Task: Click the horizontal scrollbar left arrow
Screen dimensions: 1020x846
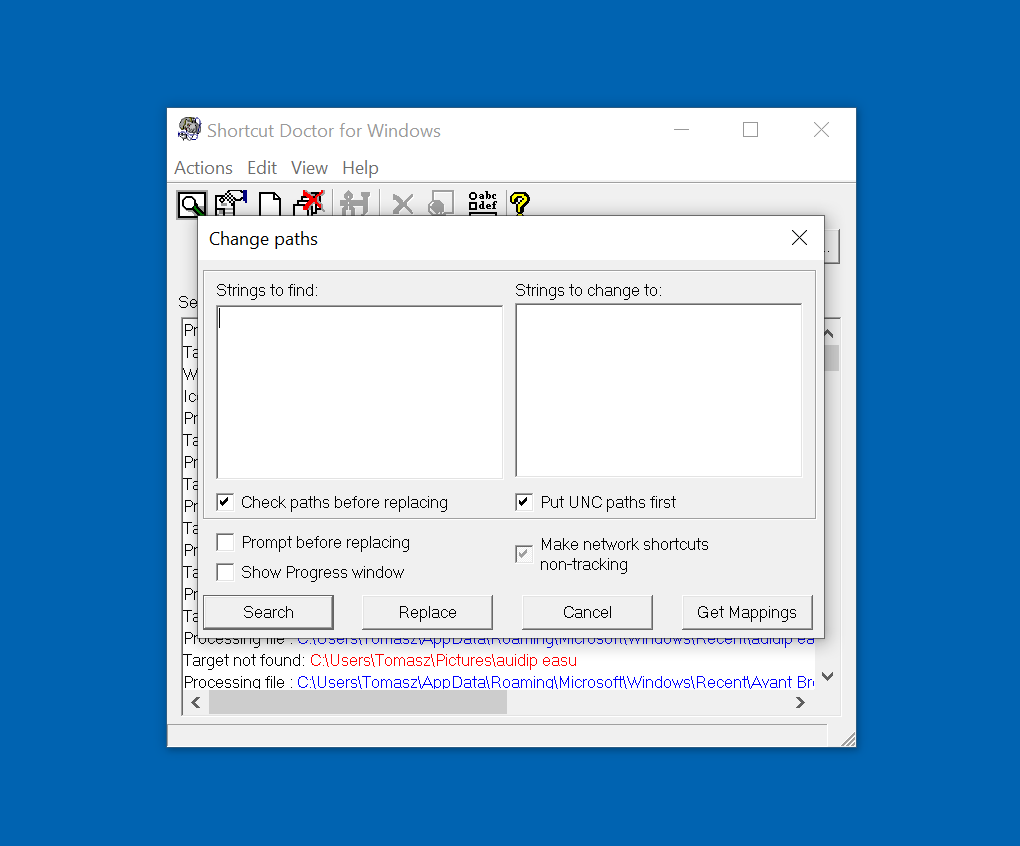Action: click(x=196, y=702)
